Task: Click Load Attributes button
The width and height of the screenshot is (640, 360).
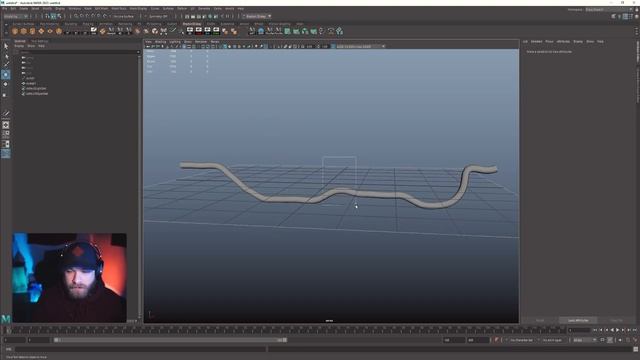Action: click(x=578, y=320)
